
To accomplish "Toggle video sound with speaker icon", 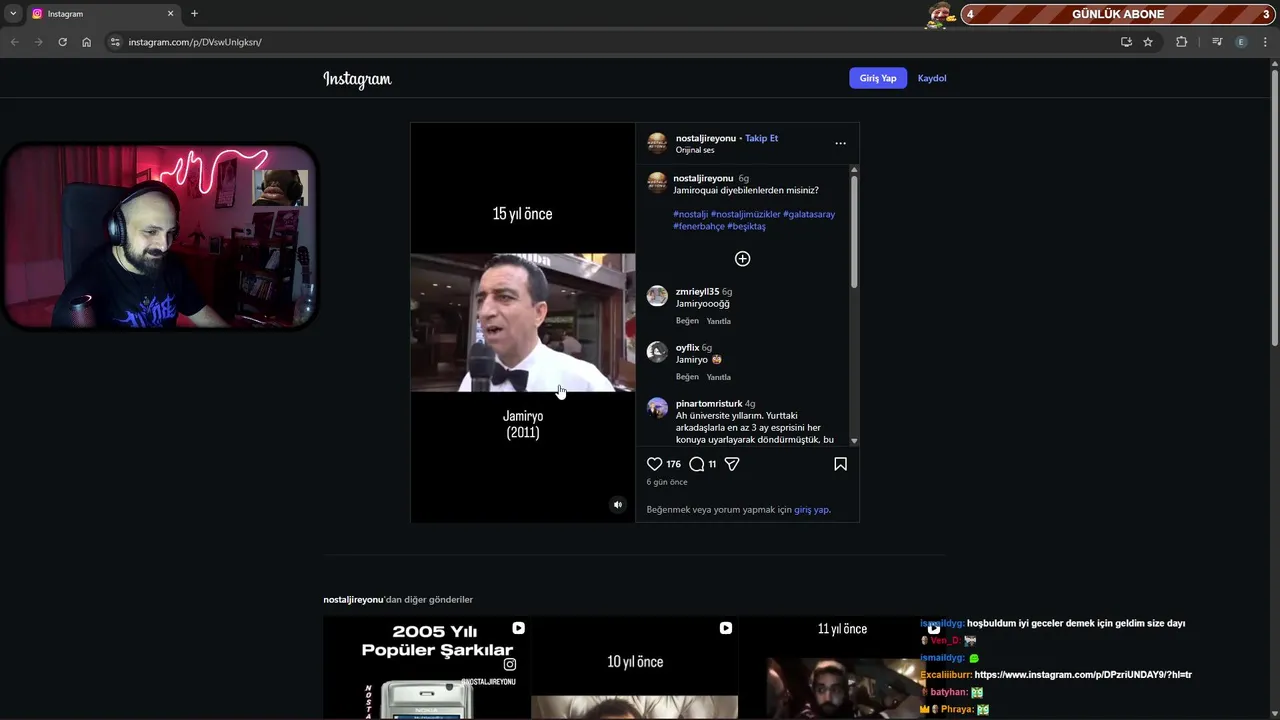I will 617,505.
